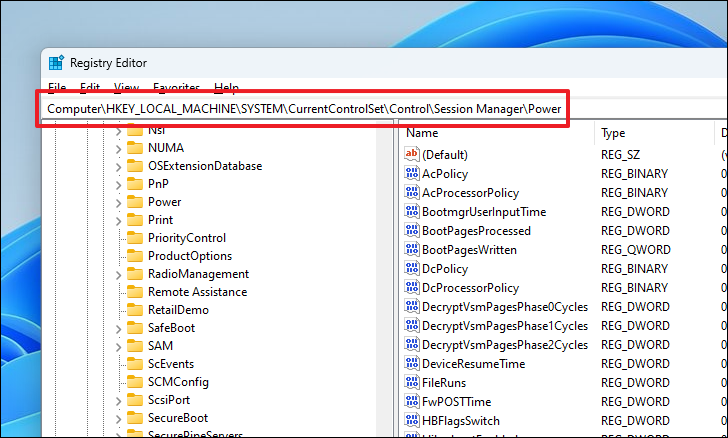
Task: Expand the SAM key
Action: point(118,347)
